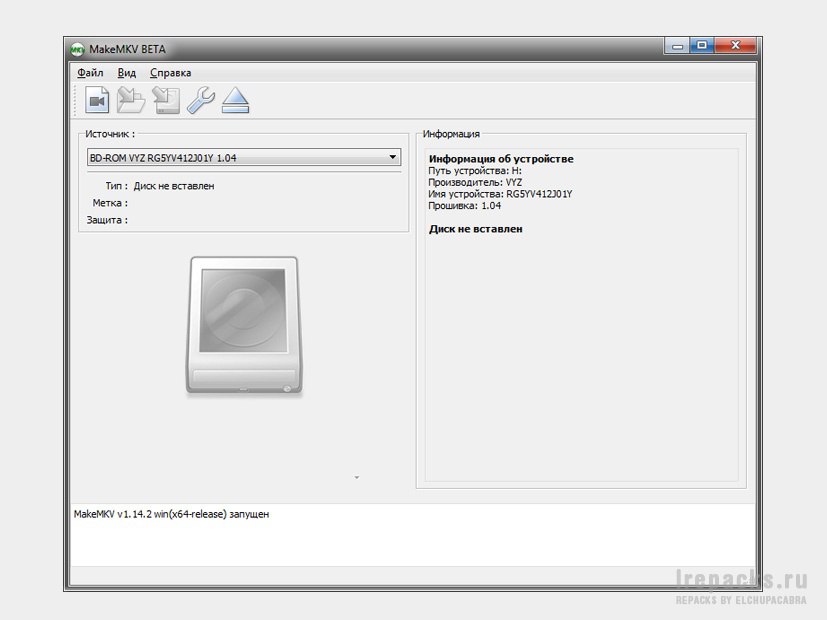Click the MakeMKV logo in title bar
827x620 pixels.
tap(78, 50)
